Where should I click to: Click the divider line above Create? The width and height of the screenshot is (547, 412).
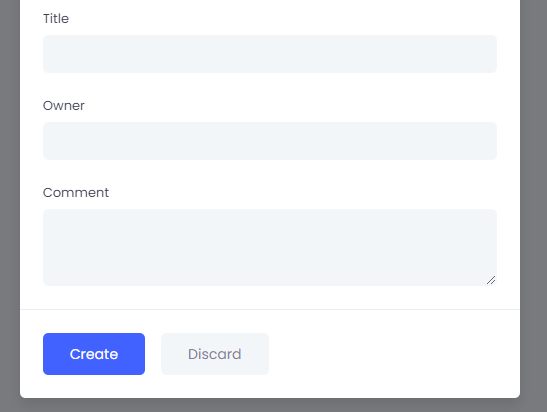270,309
